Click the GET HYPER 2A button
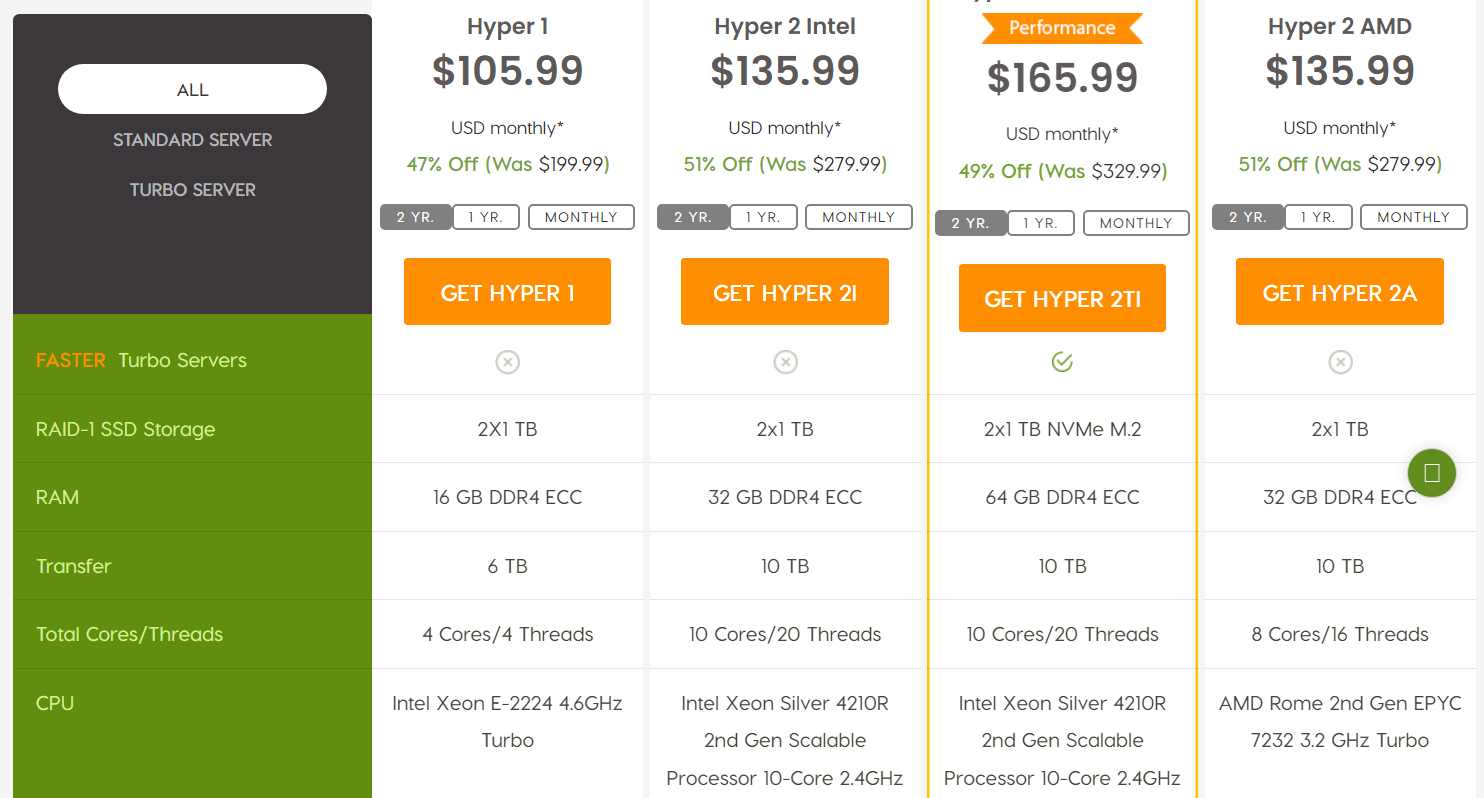The image size is (1484, 798). click(x=1340, y=292)
